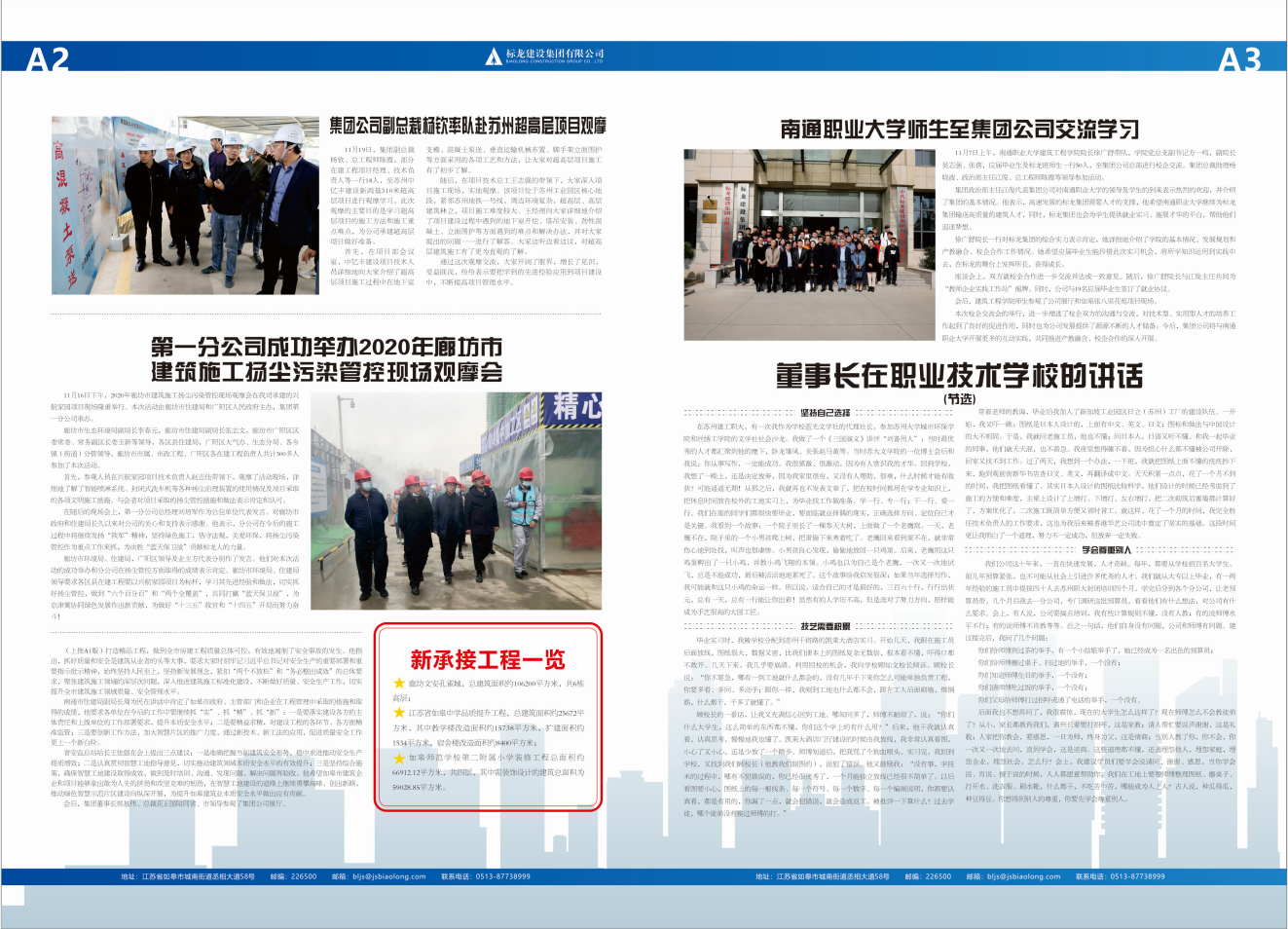Click the 技艺需要积累 section heading
1288x929 pixels.
pos(825,626)
